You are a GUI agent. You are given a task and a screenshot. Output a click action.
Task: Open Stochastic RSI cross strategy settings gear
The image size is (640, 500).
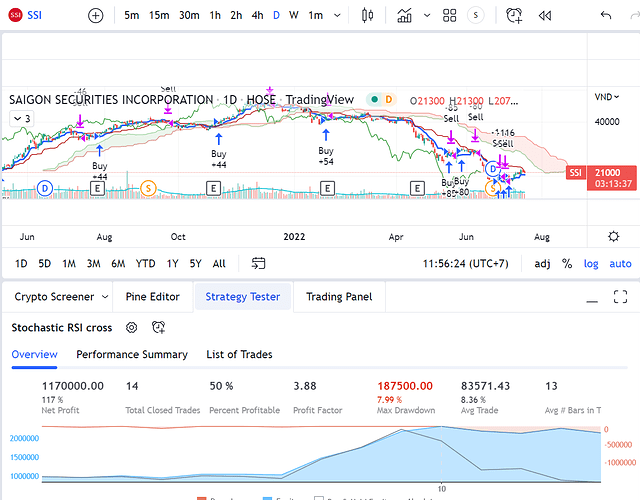coord(131,327)
